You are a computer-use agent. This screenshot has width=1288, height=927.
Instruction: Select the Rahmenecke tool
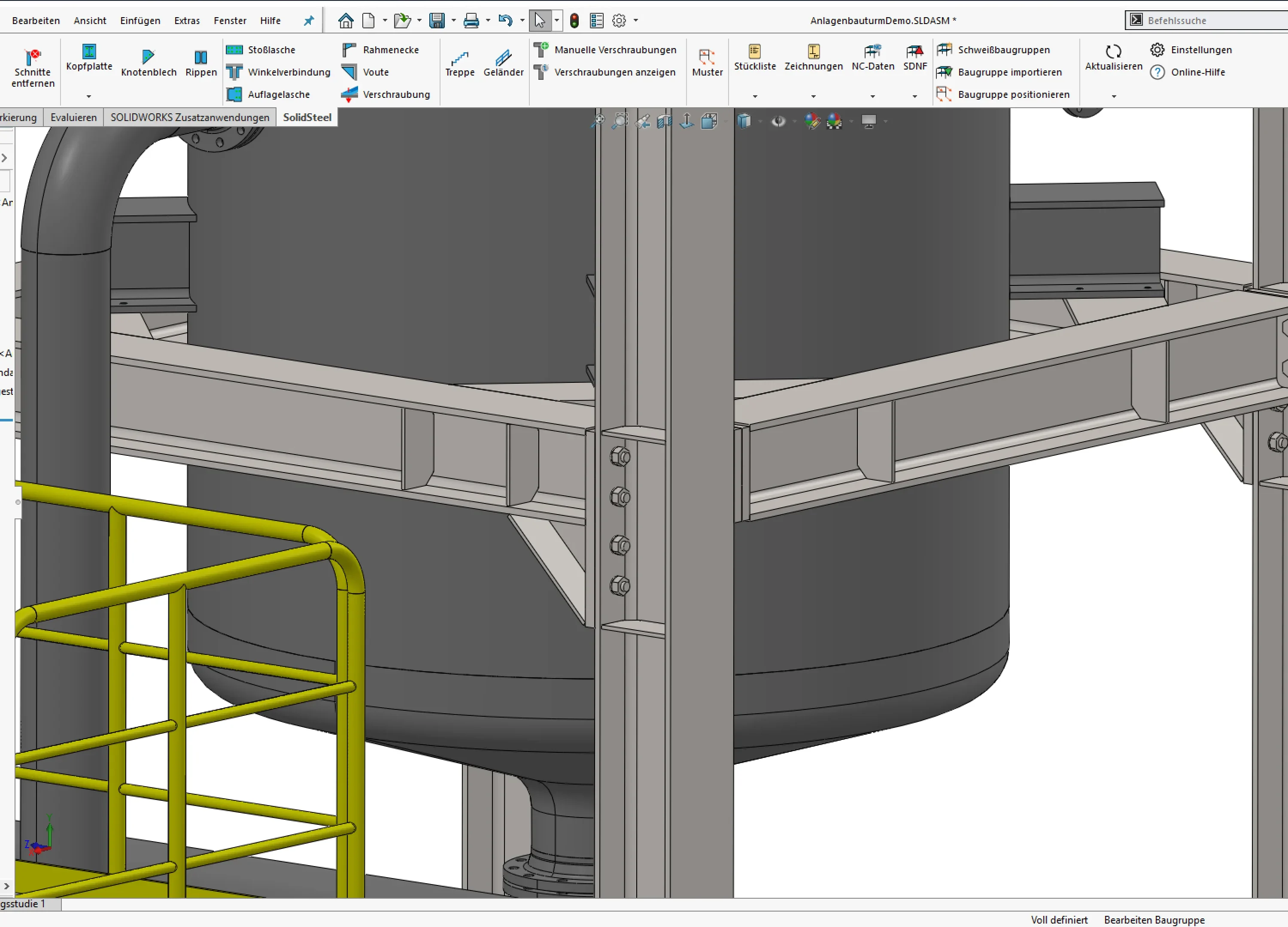(x=380, y=49)
